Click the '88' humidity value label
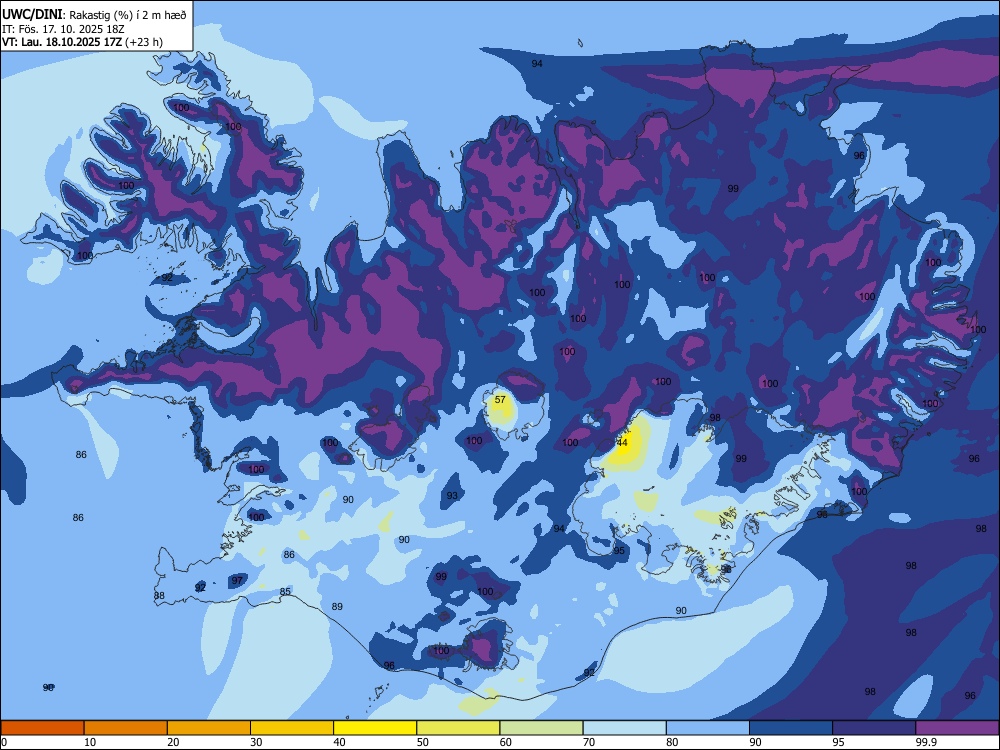The width and height of the screenshot is (1000, 750). [x=159, y=596]
